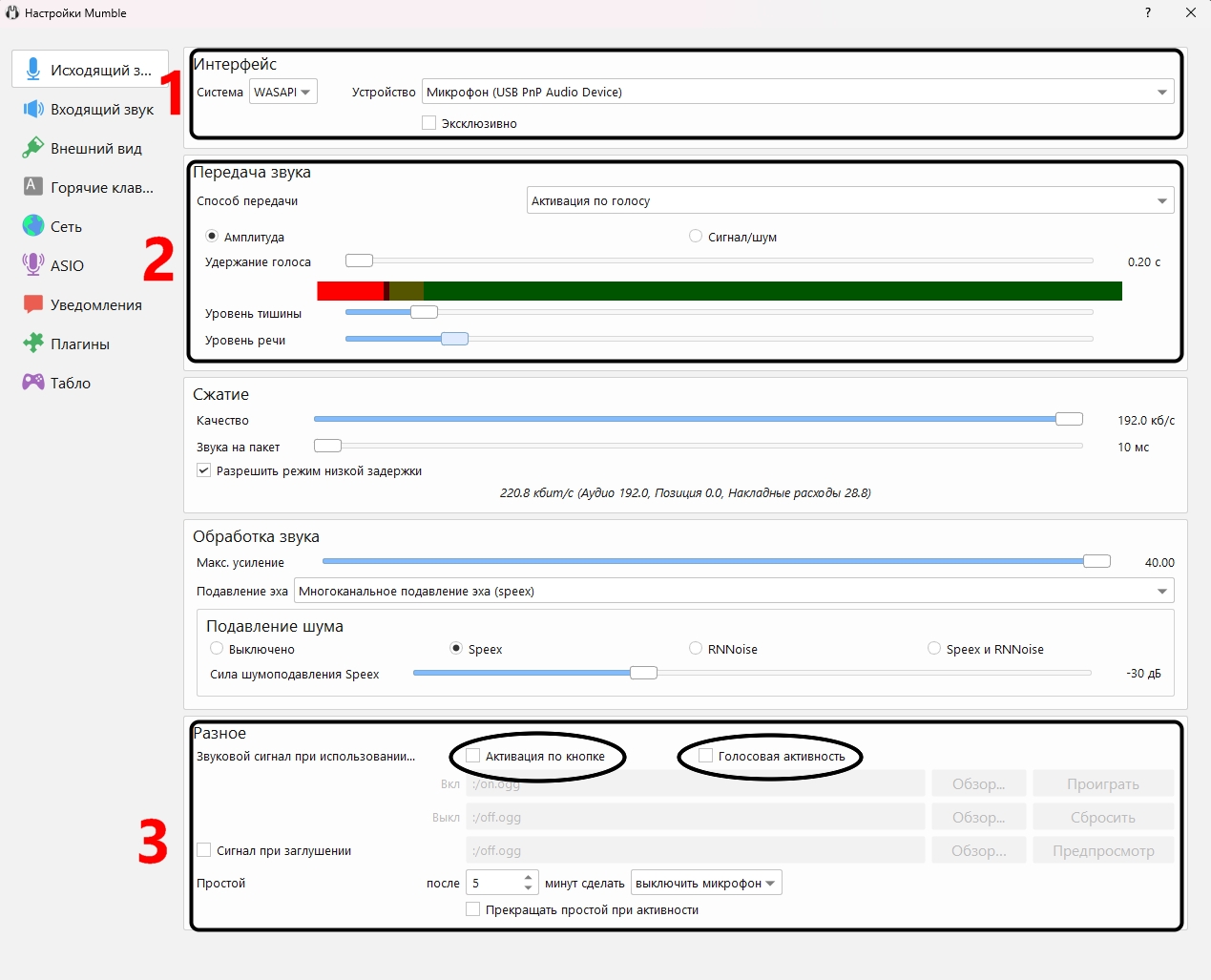Click the paintbrush icon for Внешний вид
Viewport: 1211px width, 980px height.
tap(33, 148)
